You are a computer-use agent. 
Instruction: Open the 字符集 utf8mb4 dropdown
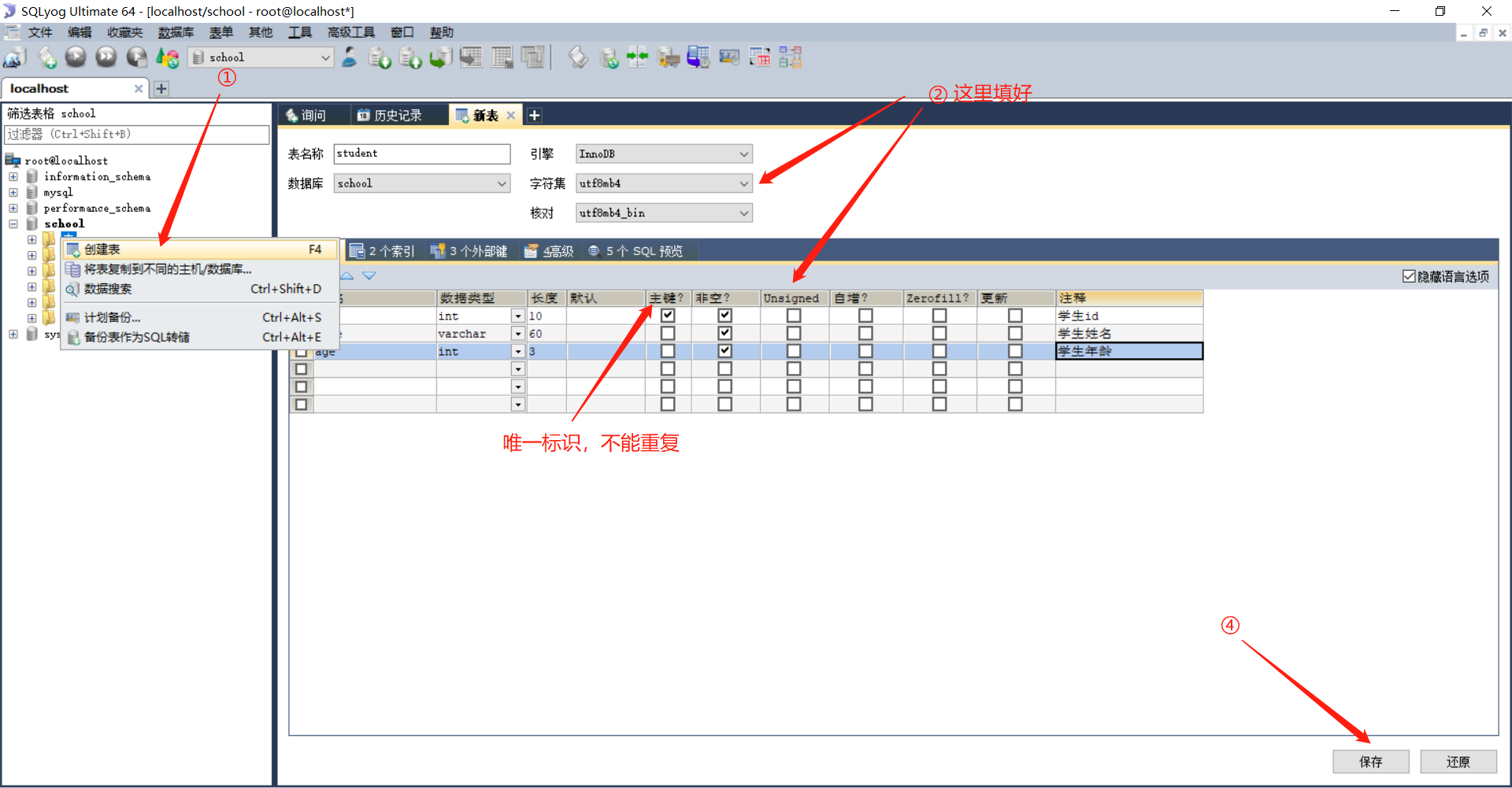tap(664, 183)
